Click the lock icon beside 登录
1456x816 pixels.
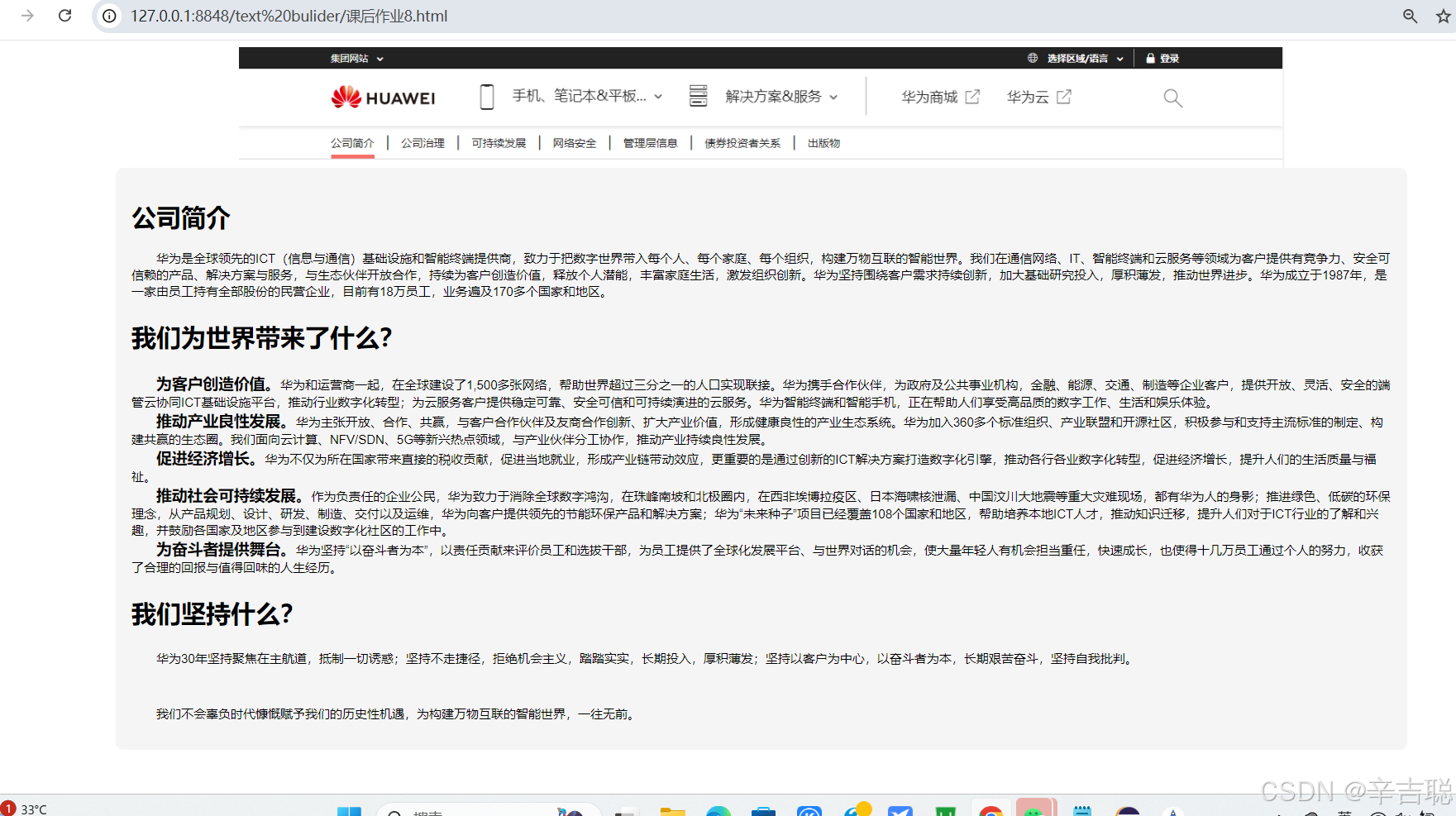1150,58
